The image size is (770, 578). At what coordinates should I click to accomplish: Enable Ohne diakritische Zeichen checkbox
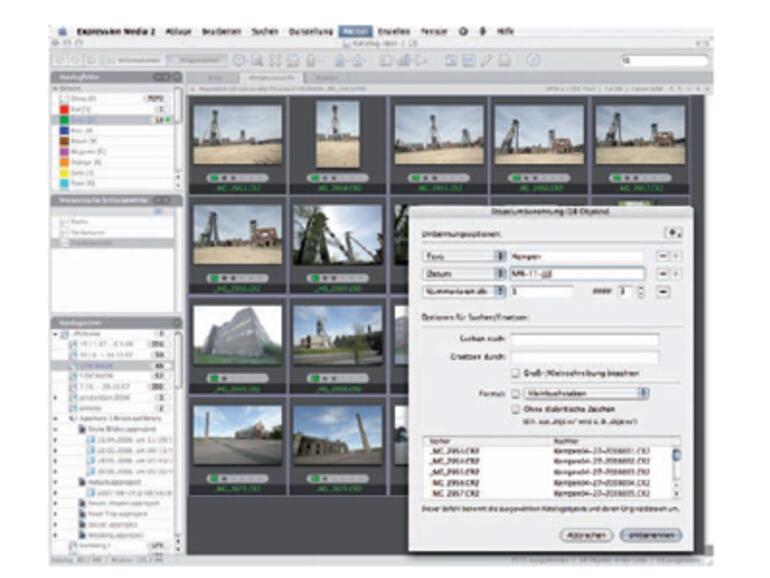click(516, 409)
